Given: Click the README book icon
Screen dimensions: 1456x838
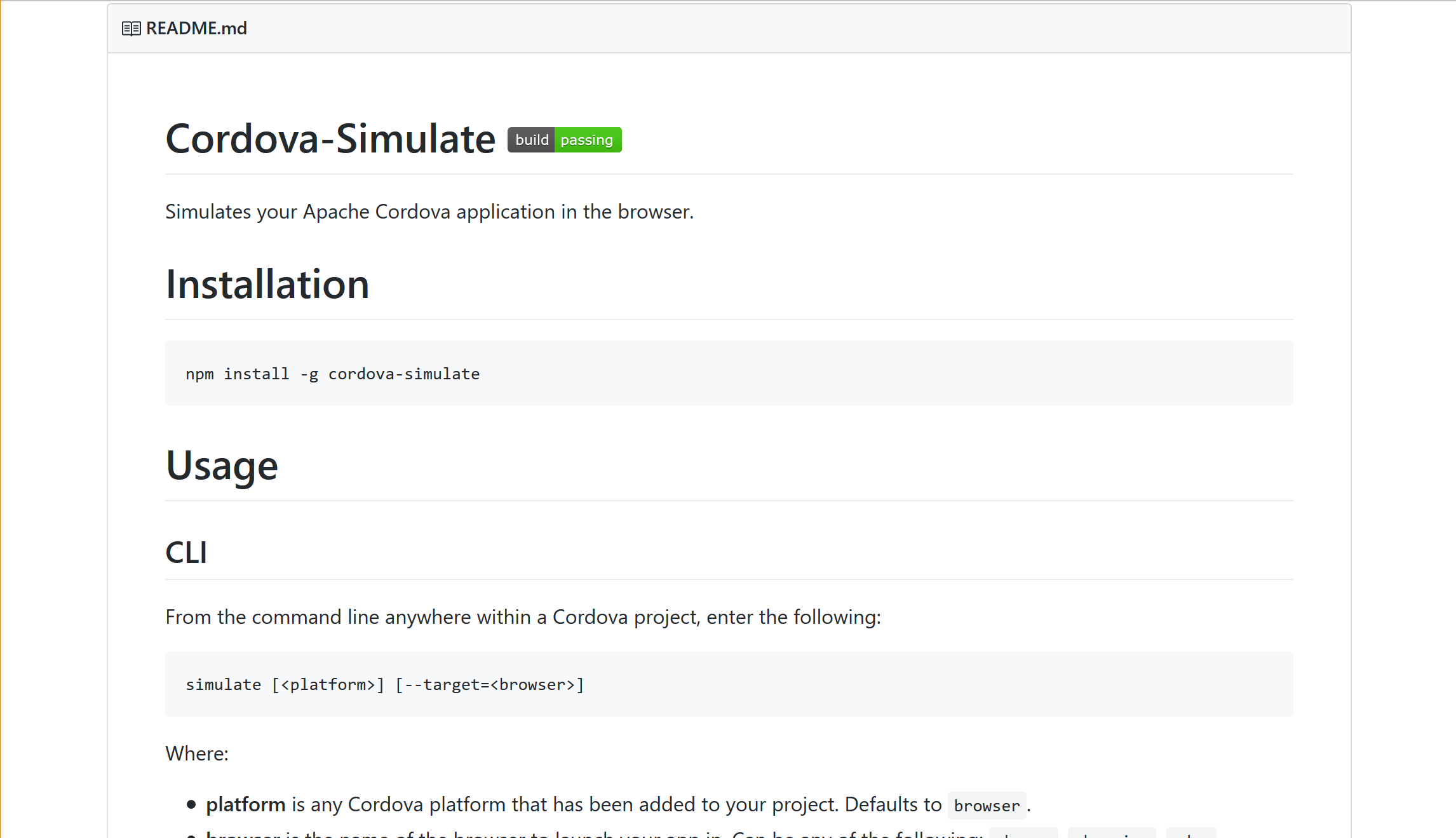Looking at the screenshot, I should pos(131,29).
